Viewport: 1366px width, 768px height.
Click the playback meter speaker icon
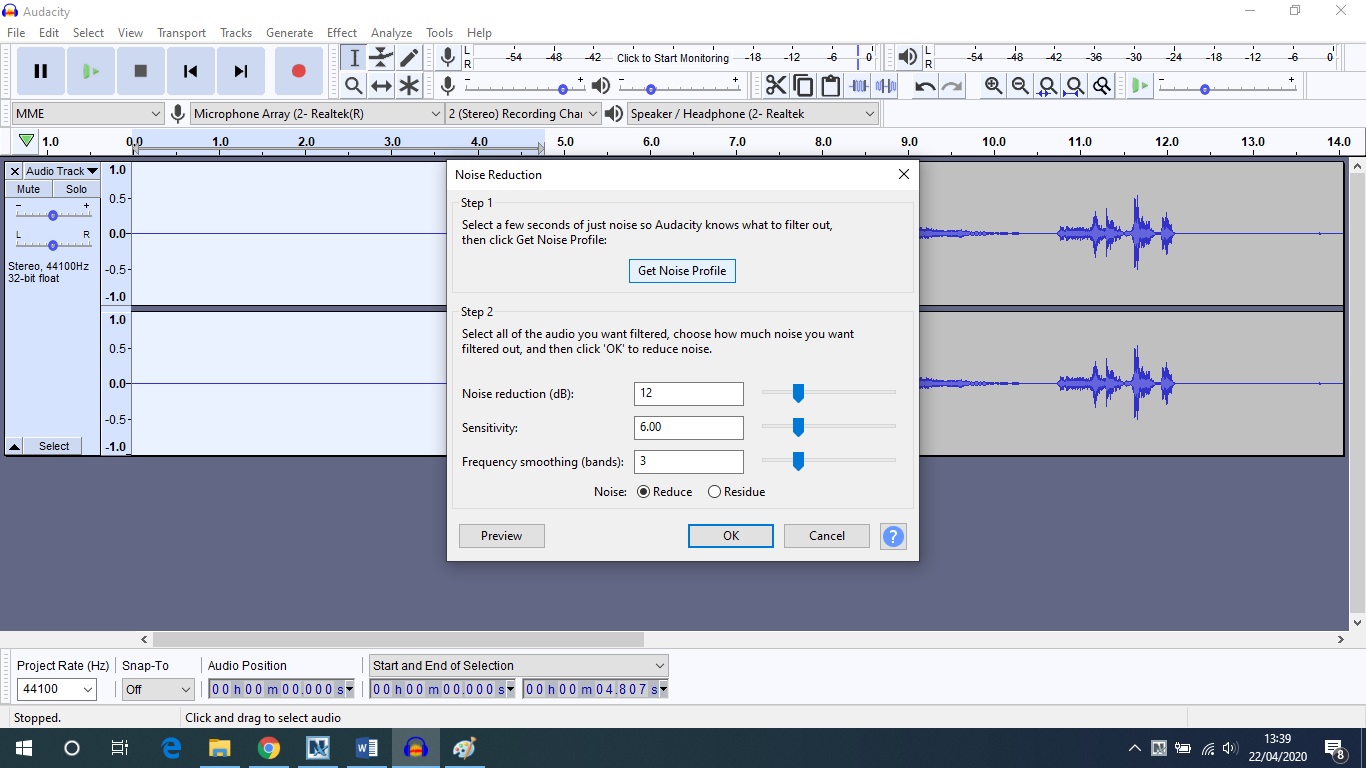coord(908,58)
